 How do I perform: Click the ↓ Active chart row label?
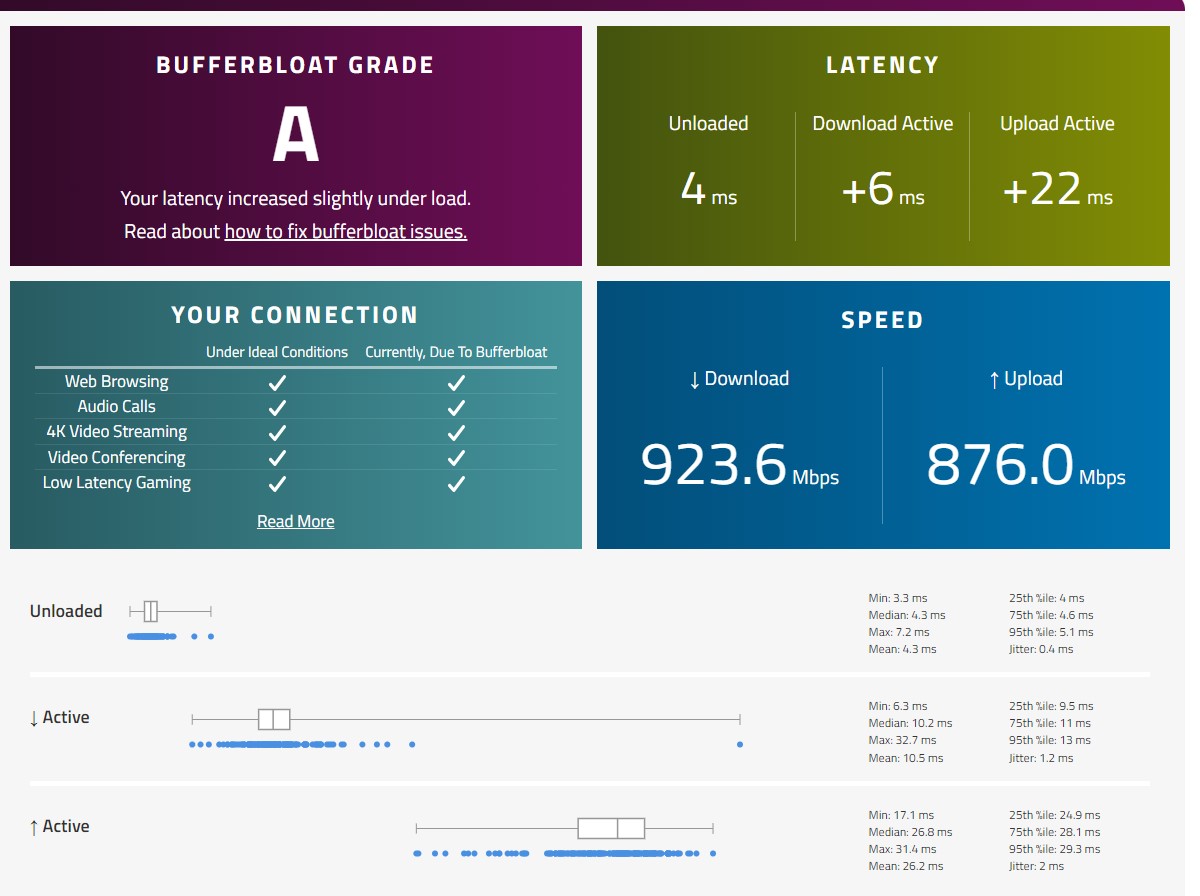click(x=60, y=718)
